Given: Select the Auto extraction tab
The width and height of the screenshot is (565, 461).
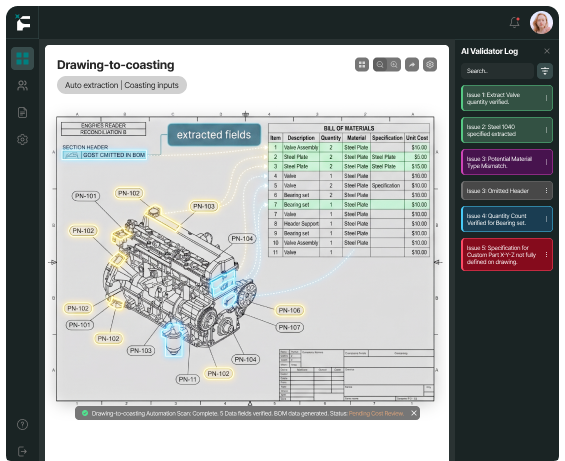Looking at the screenshot, I should 92,85.
